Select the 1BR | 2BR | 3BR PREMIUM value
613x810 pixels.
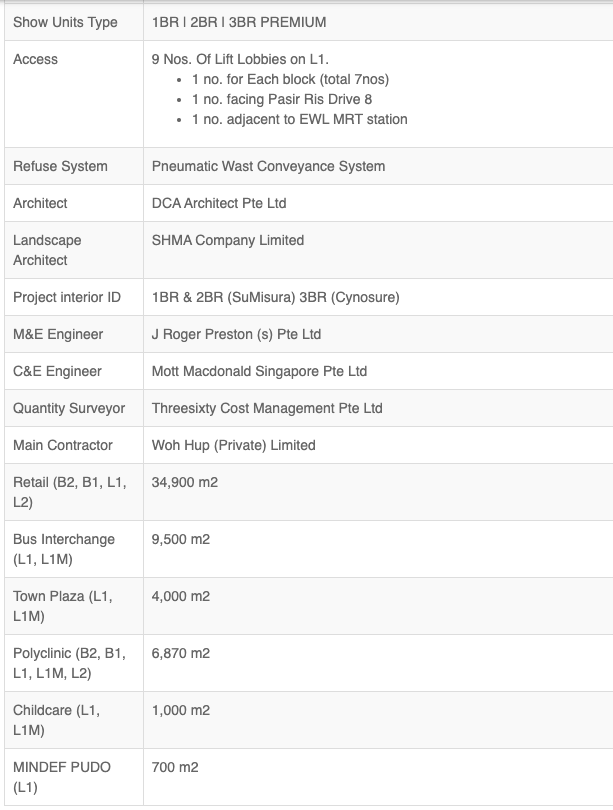tap(239, 22)
